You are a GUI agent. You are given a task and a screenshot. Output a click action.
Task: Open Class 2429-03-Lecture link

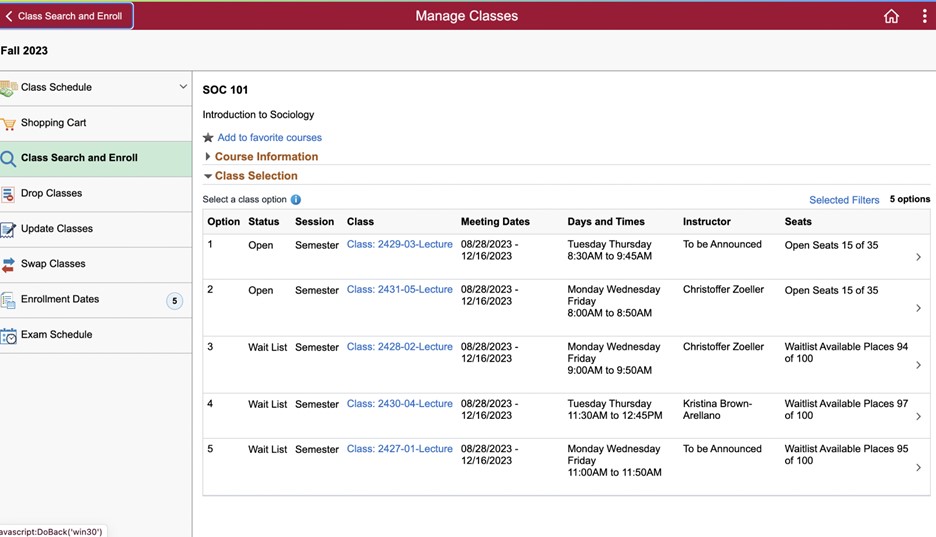coord(399,245)
